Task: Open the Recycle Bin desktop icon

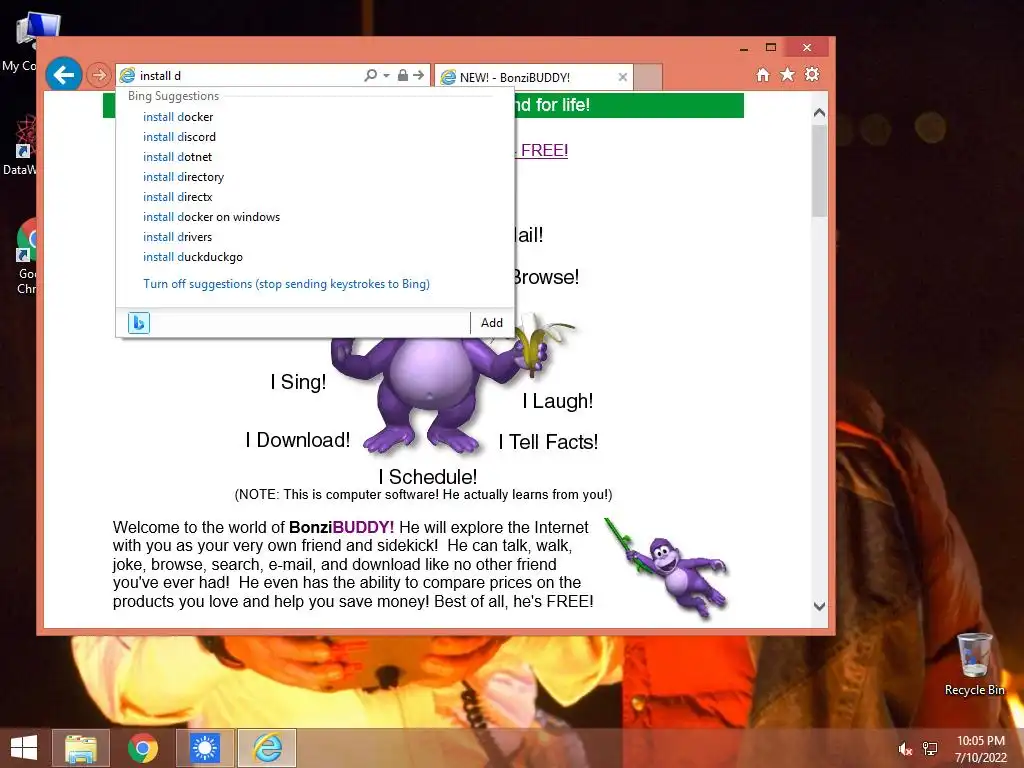Action: pyautogui.click(x=974, y=665)
